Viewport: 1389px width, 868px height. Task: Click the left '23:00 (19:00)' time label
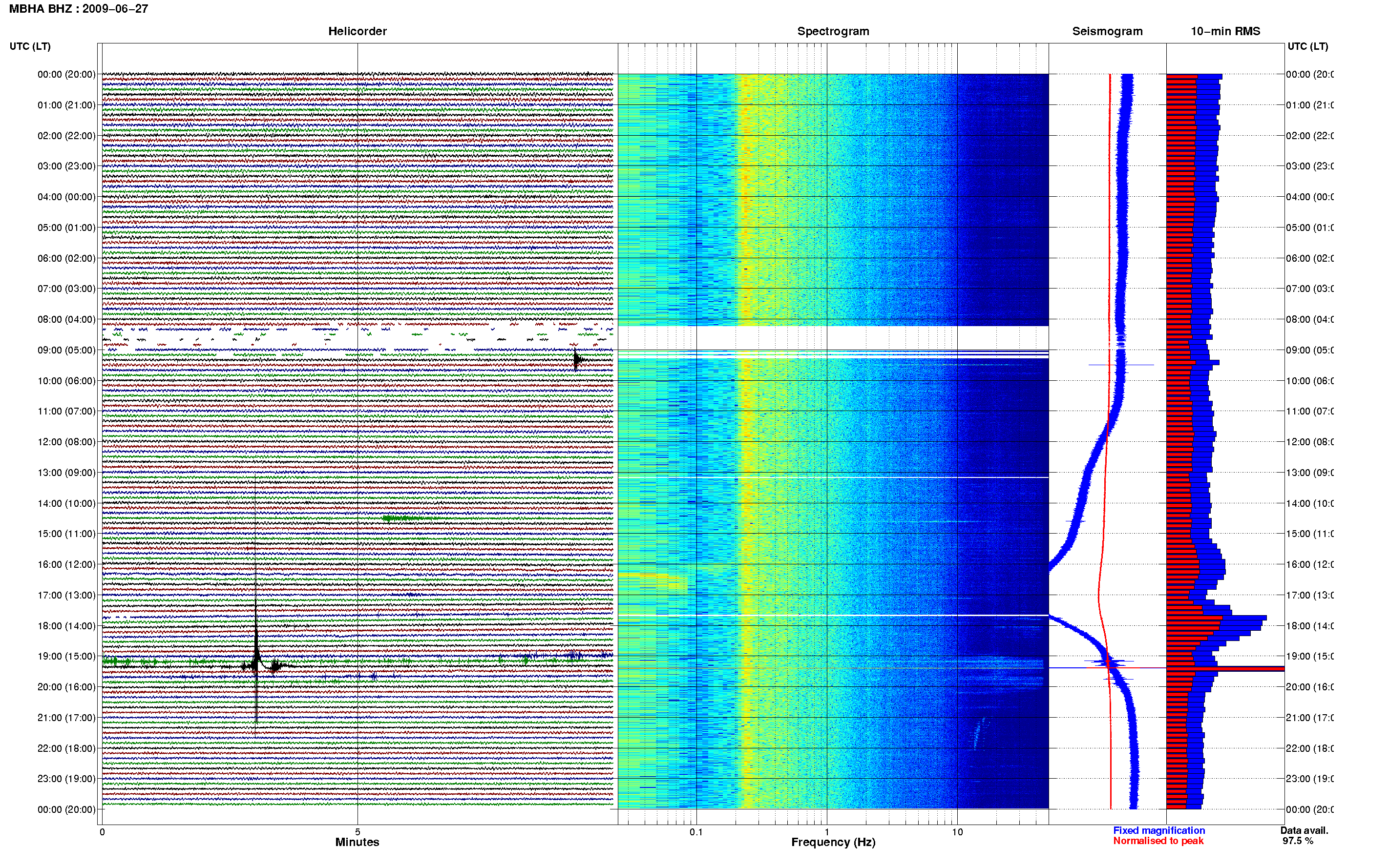tap(66, 779)
